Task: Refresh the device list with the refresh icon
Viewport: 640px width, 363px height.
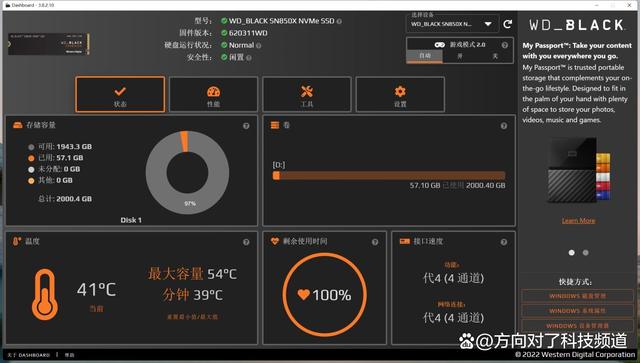Action: [x=507, y=24]
